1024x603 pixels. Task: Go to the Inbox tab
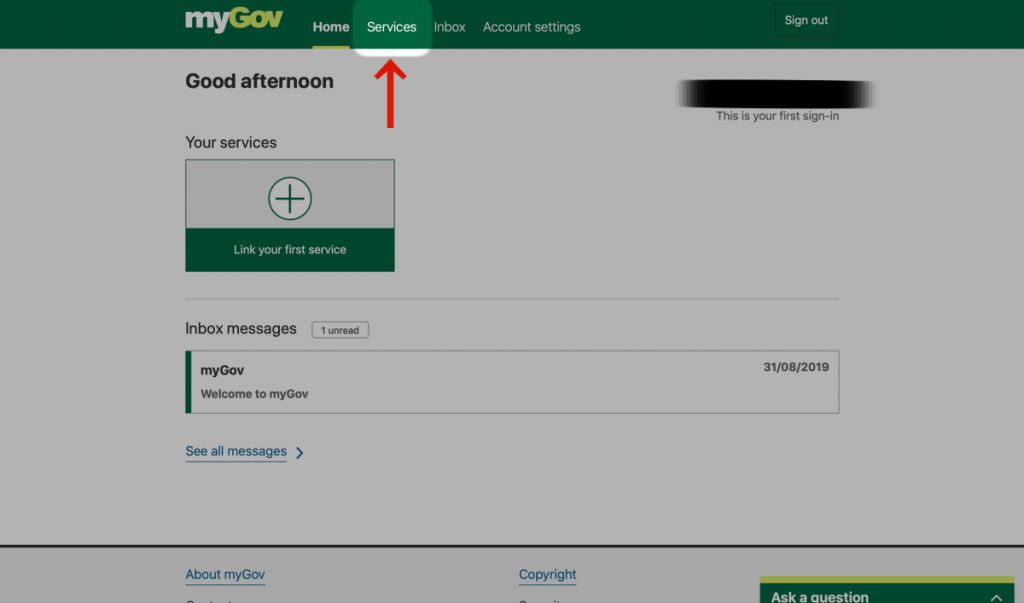click(x=449, y=27)
